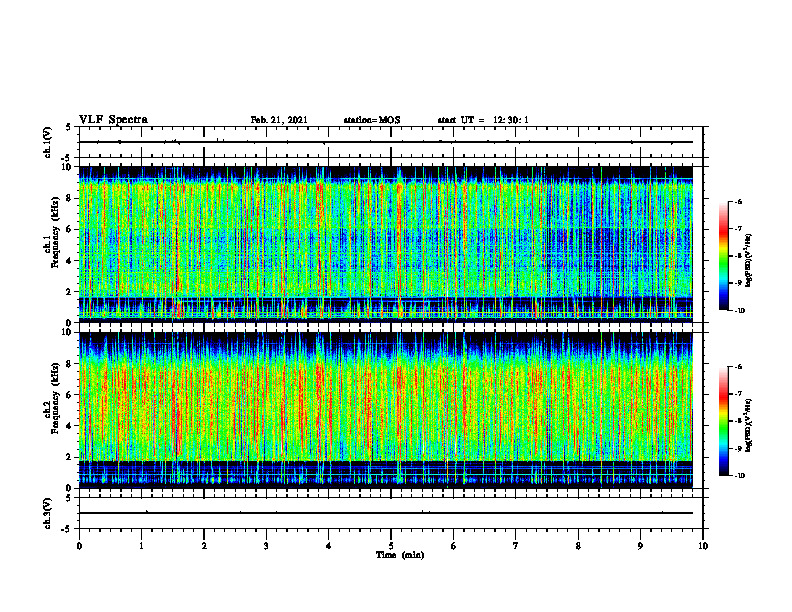Click the "ch.3(V)" waveform axis label
The height and width of the screenshot is (612, 792).
(x=47, y=513)
